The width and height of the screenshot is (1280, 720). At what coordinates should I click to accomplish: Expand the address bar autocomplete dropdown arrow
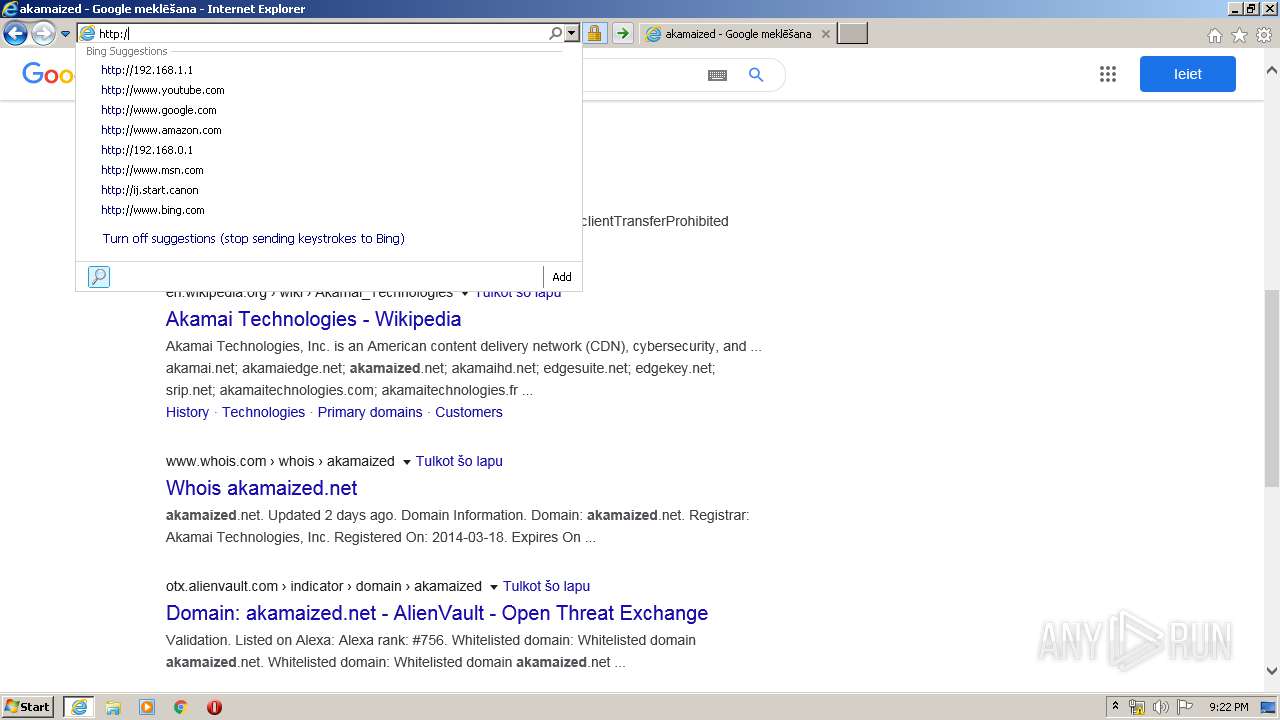[x=572, y=34]
